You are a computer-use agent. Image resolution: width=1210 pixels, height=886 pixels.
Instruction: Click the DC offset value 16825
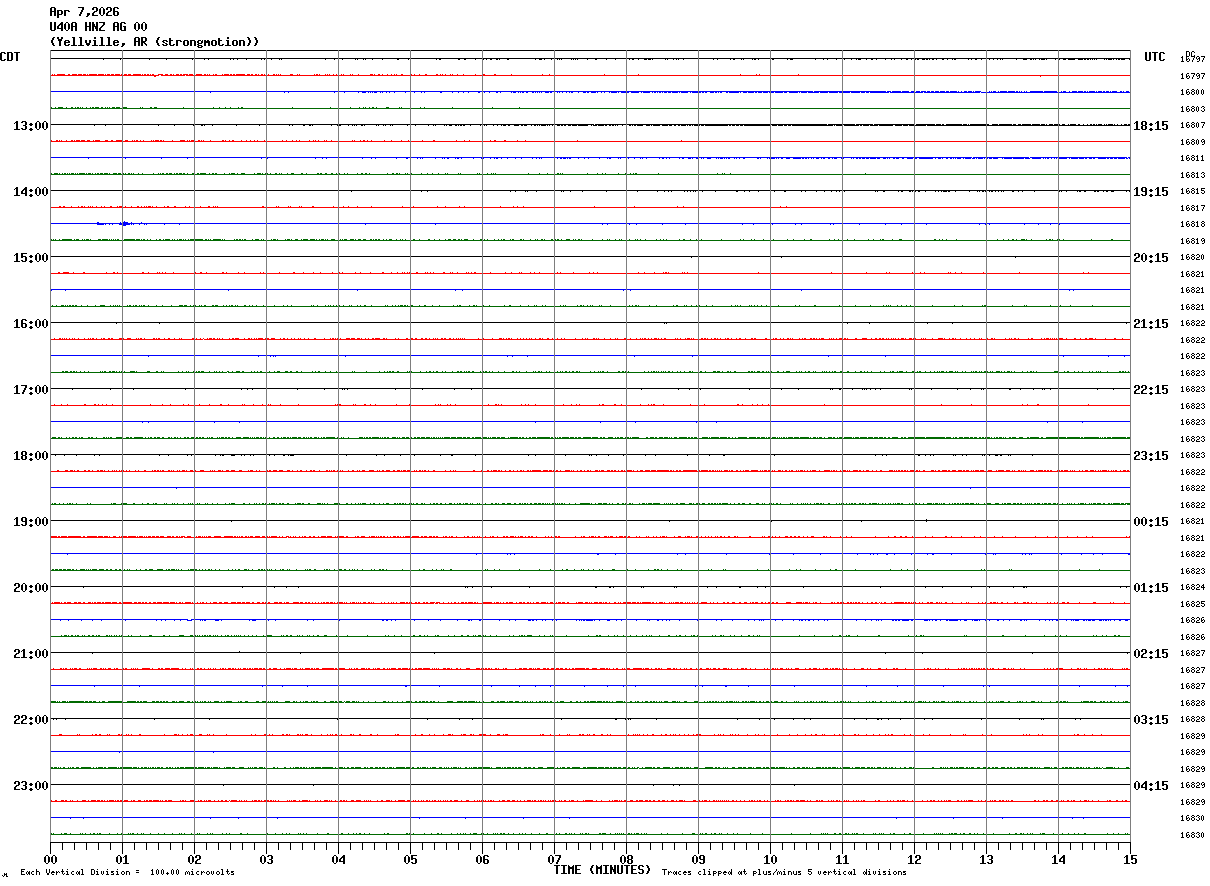click(1192, 604)
